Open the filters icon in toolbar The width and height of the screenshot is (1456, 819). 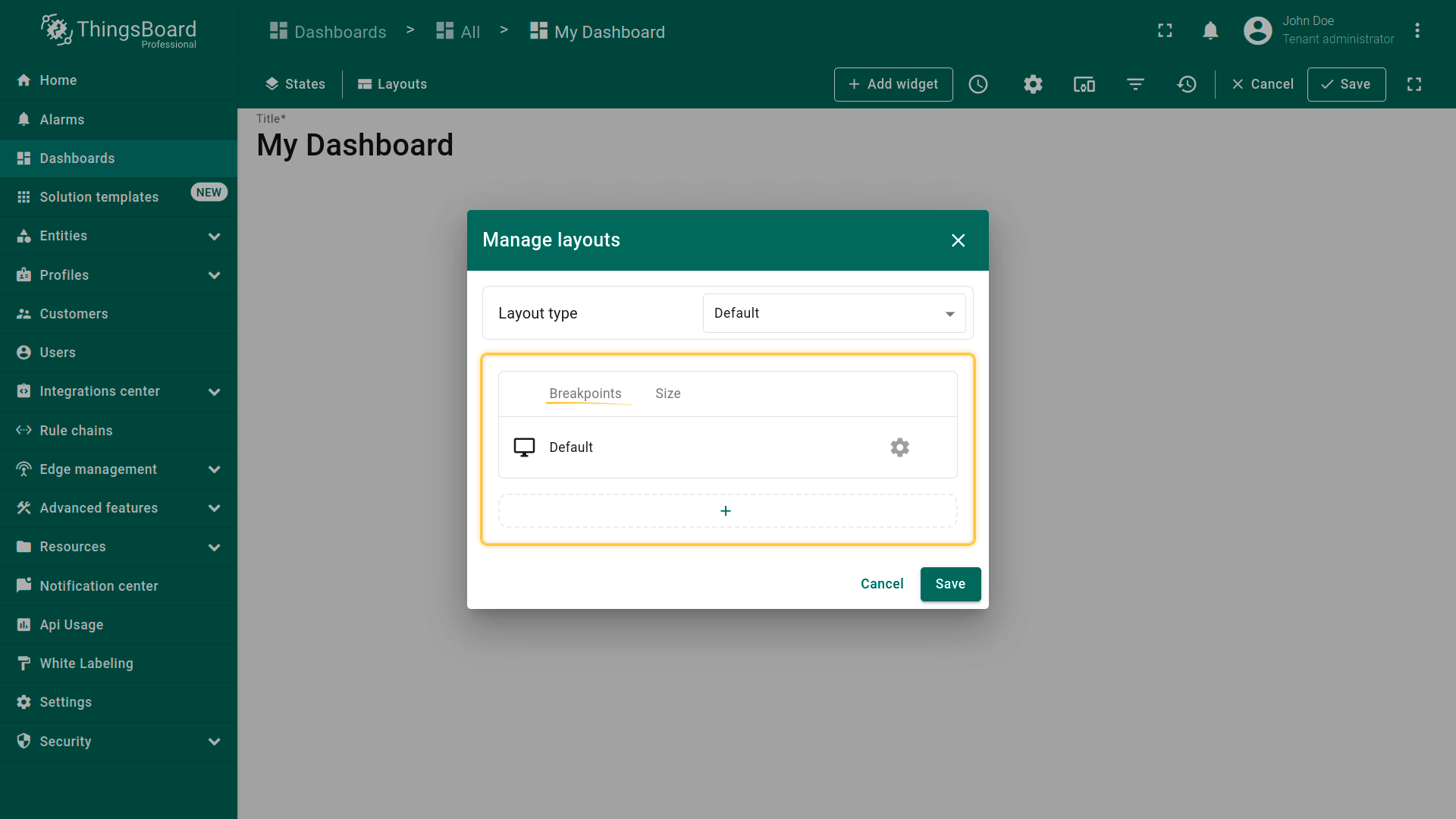(x=1135, y=84)
